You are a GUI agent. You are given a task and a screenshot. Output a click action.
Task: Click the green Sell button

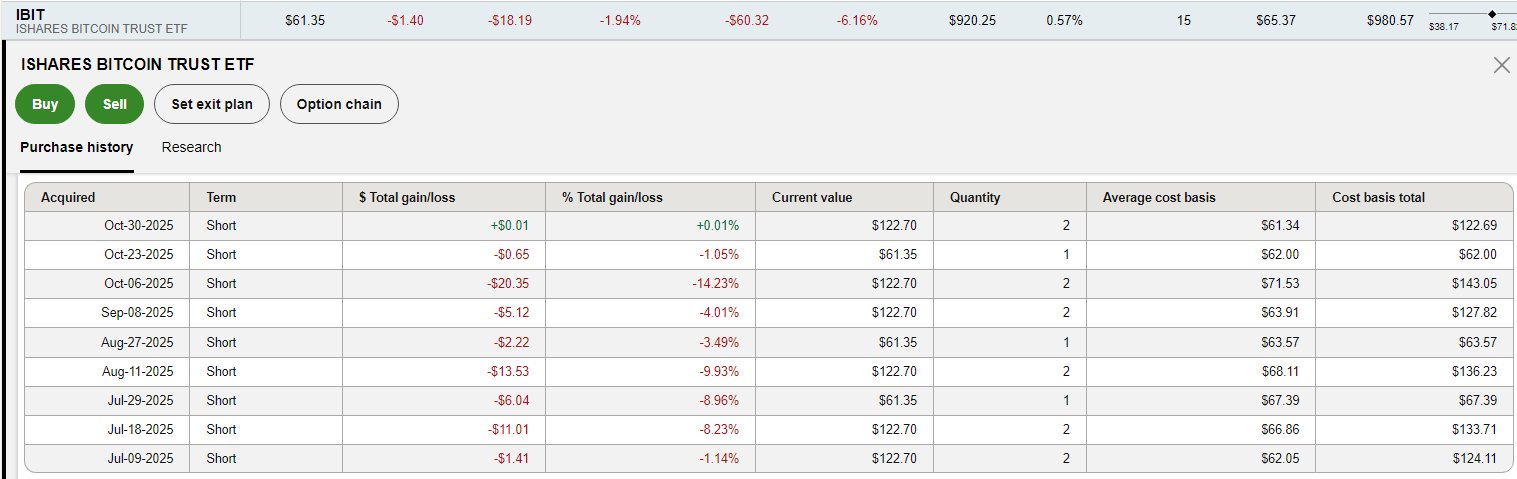coord(115,104)
